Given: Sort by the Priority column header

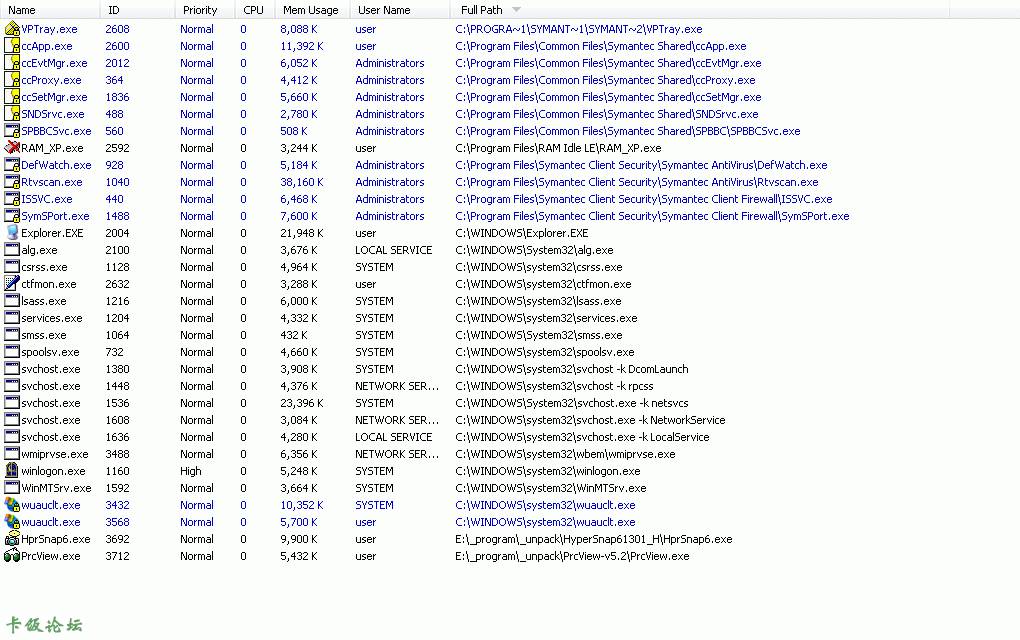Looking at the screenshot, I should point(204,10).
